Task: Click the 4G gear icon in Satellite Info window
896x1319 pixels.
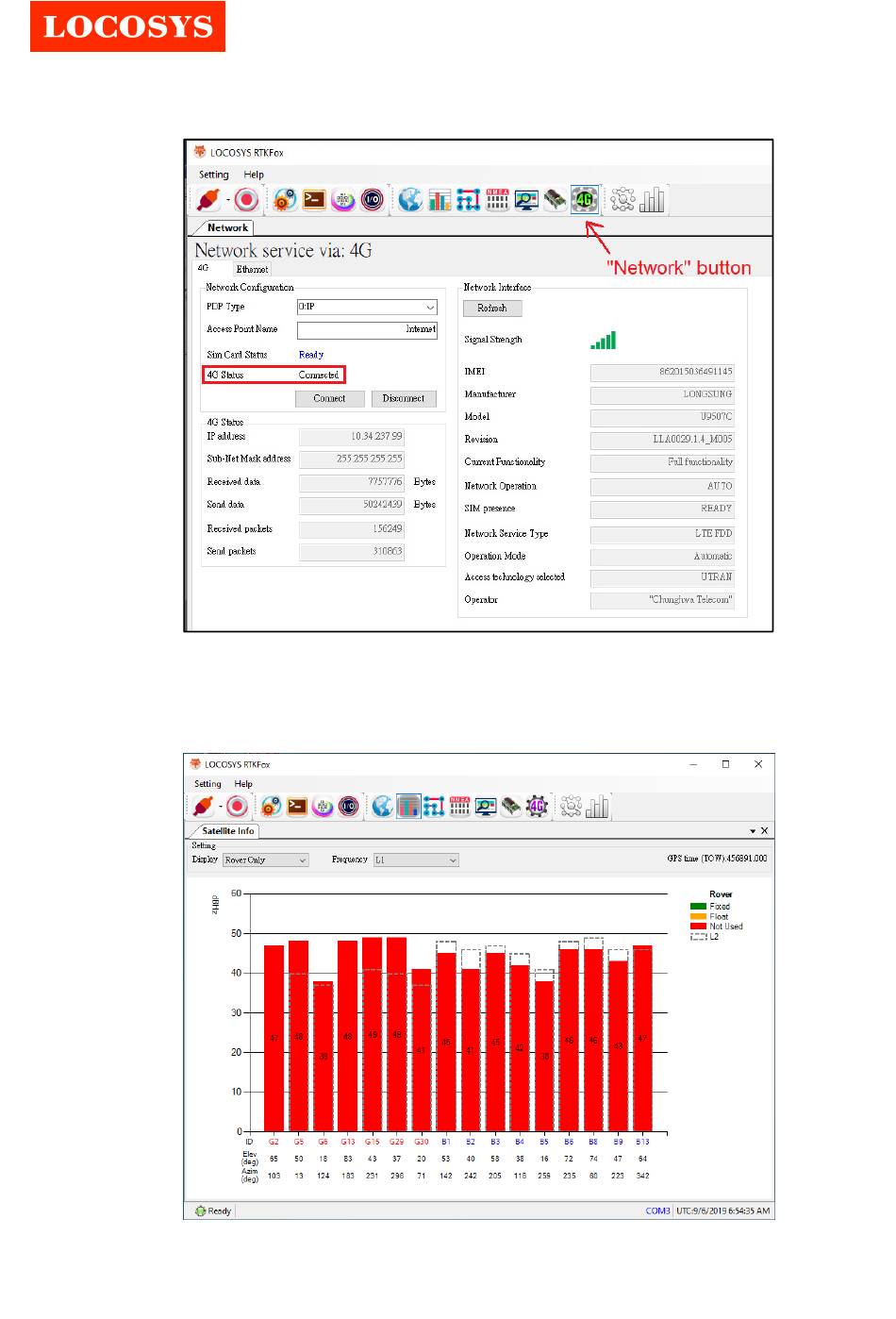Action: (537, 806)
